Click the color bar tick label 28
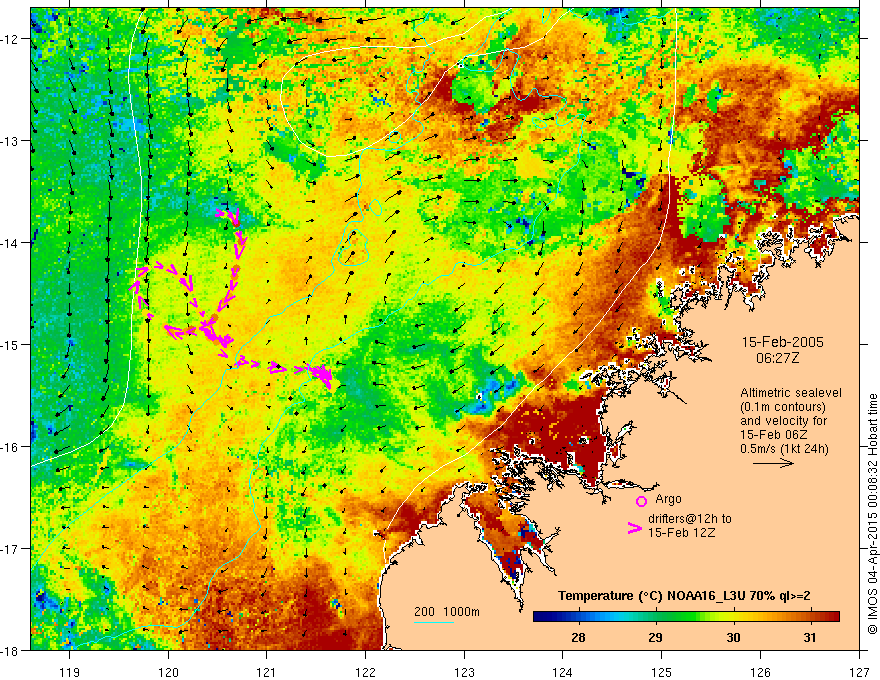The height and width of the screenshot is (680, 880). (x=578, y=638)
